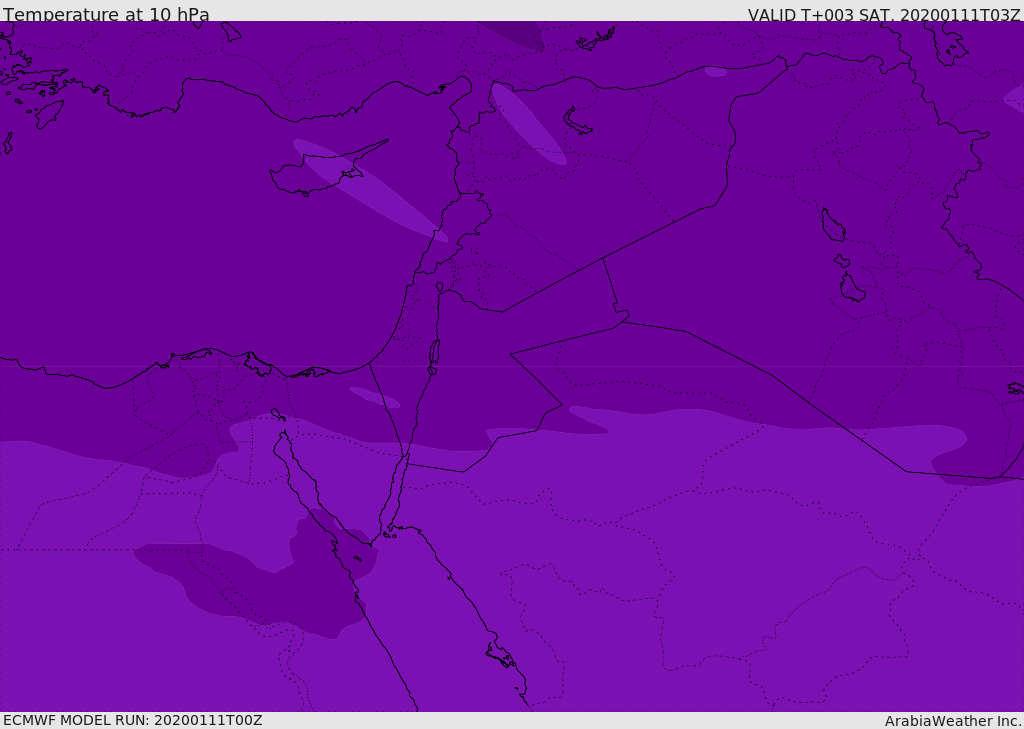Click the 'ECMWF MODEL RUN: 20200111T00Z' label
Image resolution: width=1024 pixels, height=729 pixels.
tap(133, 720)
